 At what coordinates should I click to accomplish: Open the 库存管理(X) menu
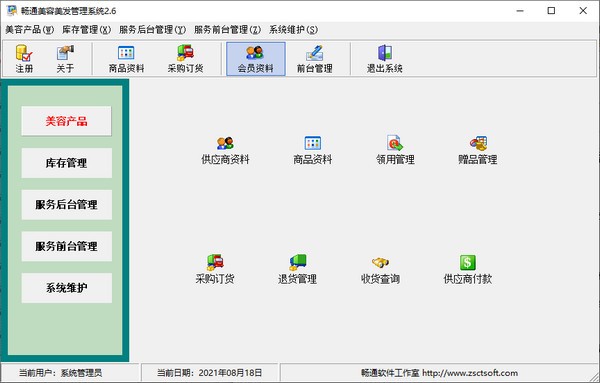[86, 29]
